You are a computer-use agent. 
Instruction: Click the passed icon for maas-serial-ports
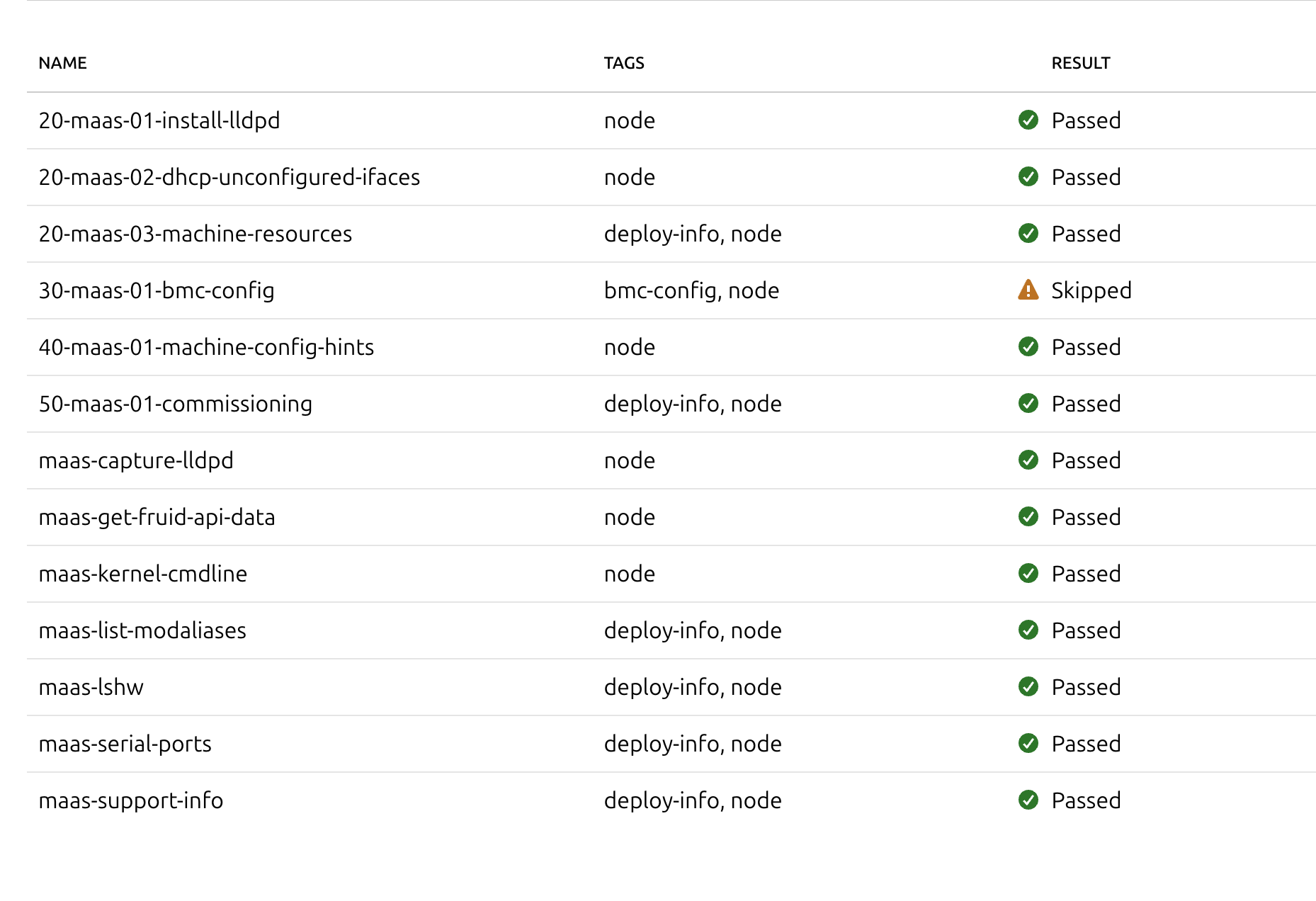(1028, 744)
